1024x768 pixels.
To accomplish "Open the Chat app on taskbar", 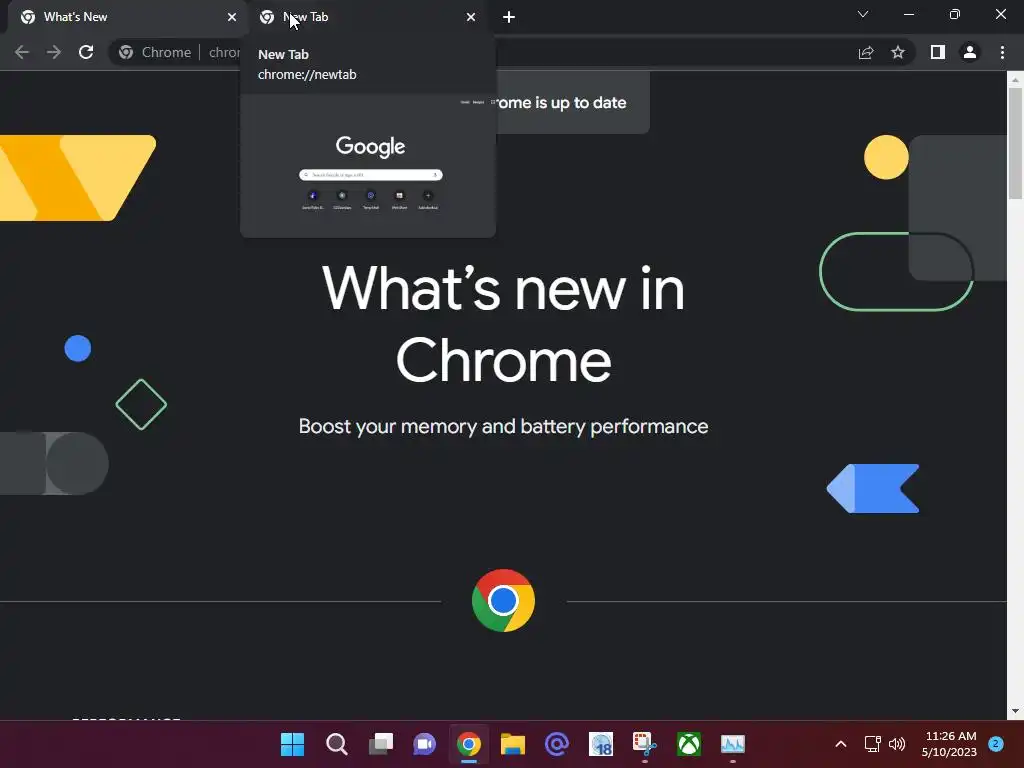I will (x=424, y=744).
